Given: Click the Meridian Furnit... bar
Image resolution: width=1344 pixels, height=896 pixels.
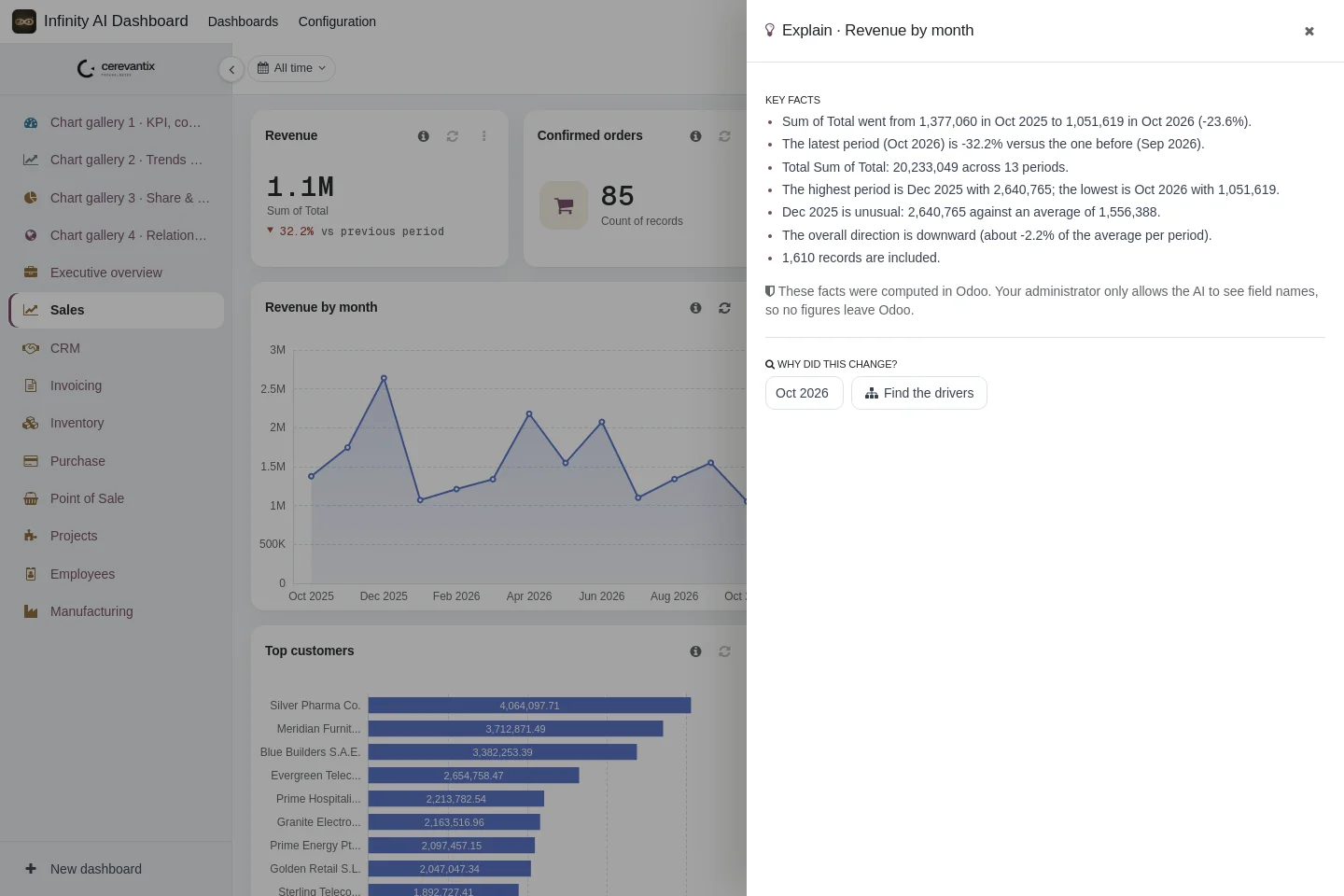Looking at the screenshot, I should coord(515,729).
